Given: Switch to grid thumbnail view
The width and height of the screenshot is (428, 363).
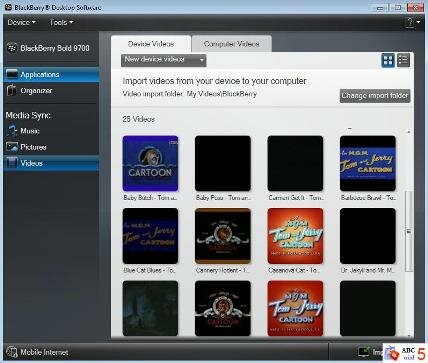Looking at the screenshot, I should click(x=388, y=60).
